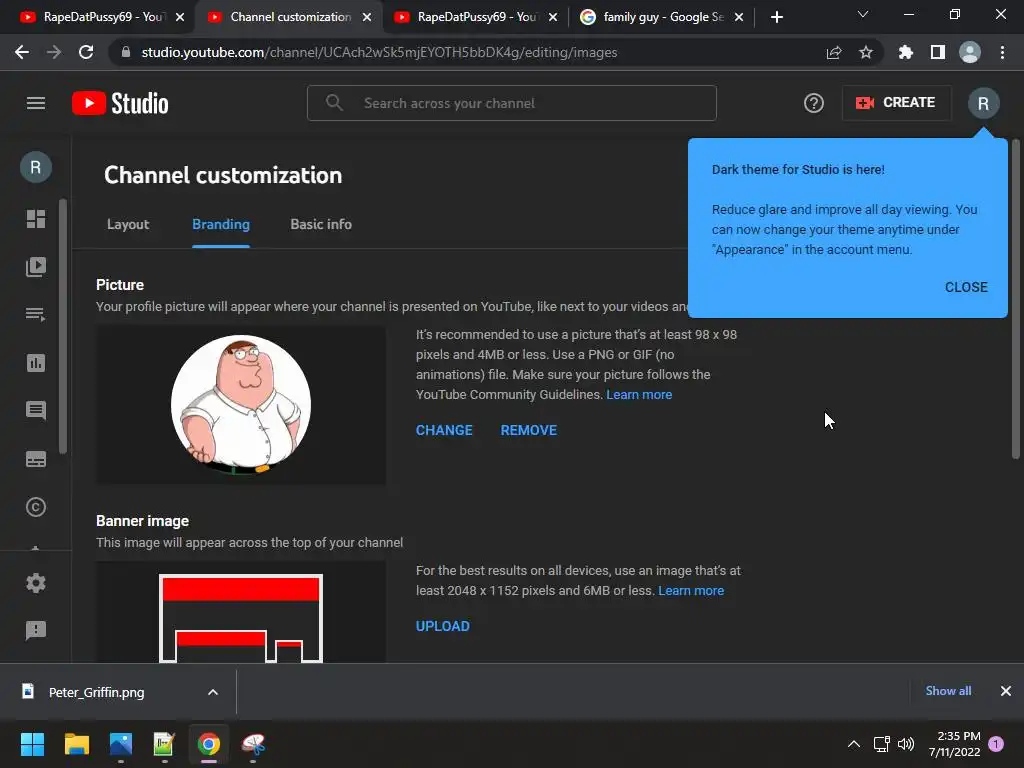Open the Studio hamburger menu
Screen dimensions: 1024x768
tap(36, 103)
